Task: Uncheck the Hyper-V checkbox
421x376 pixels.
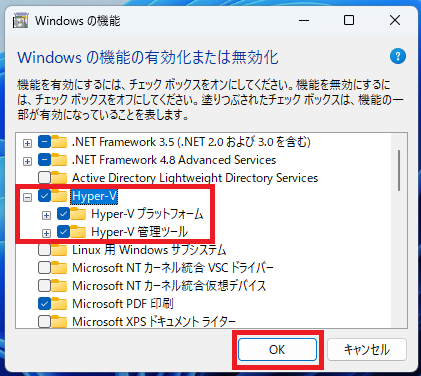Action: 44,196
